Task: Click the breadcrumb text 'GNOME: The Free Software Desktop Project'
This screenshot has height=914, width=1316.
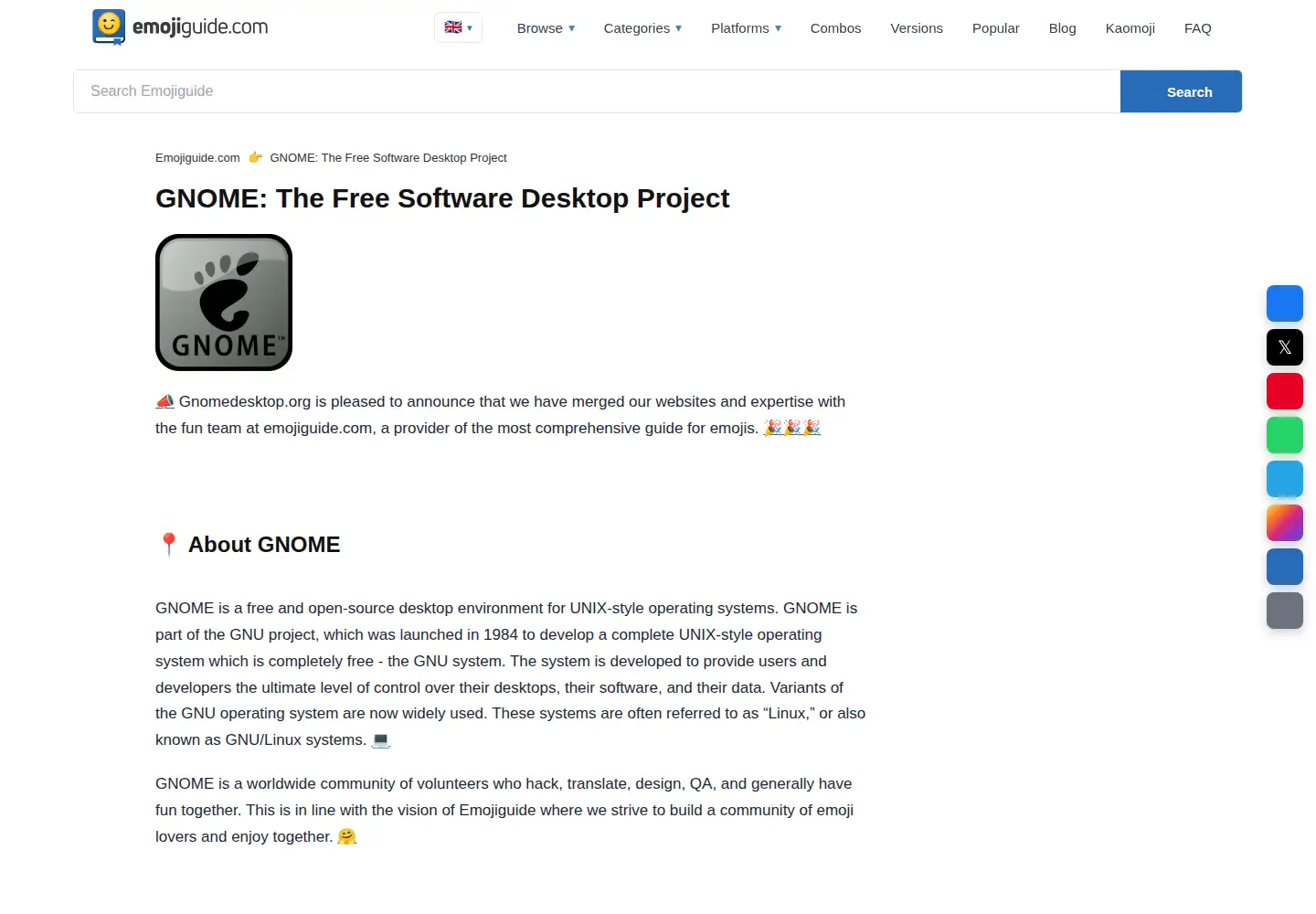Action: click(x=388, y=157)
